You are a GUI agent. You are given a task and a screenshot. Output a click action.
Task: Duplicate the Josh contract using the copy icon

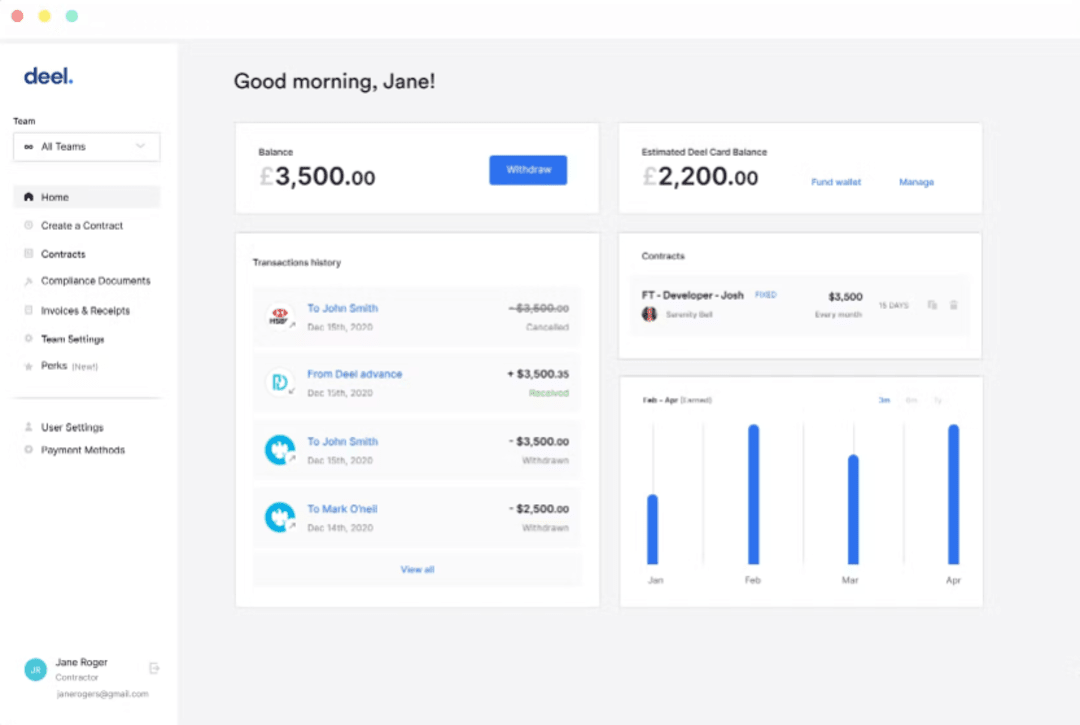point(931,304)
